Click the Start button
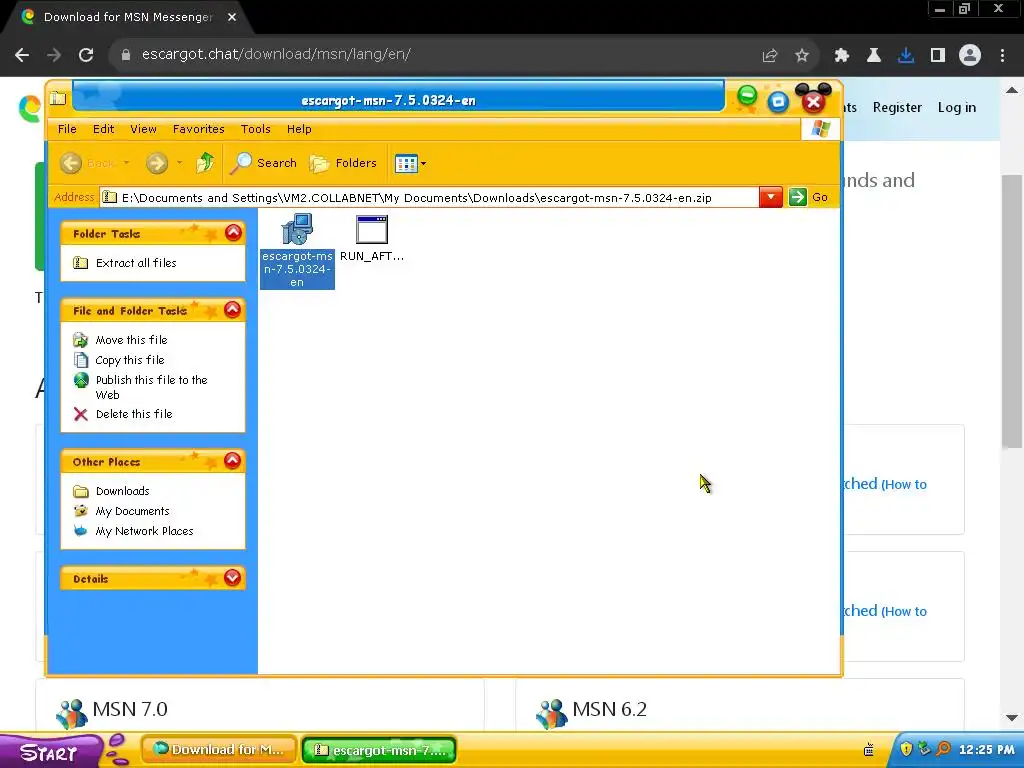 [x=51, y=751]
